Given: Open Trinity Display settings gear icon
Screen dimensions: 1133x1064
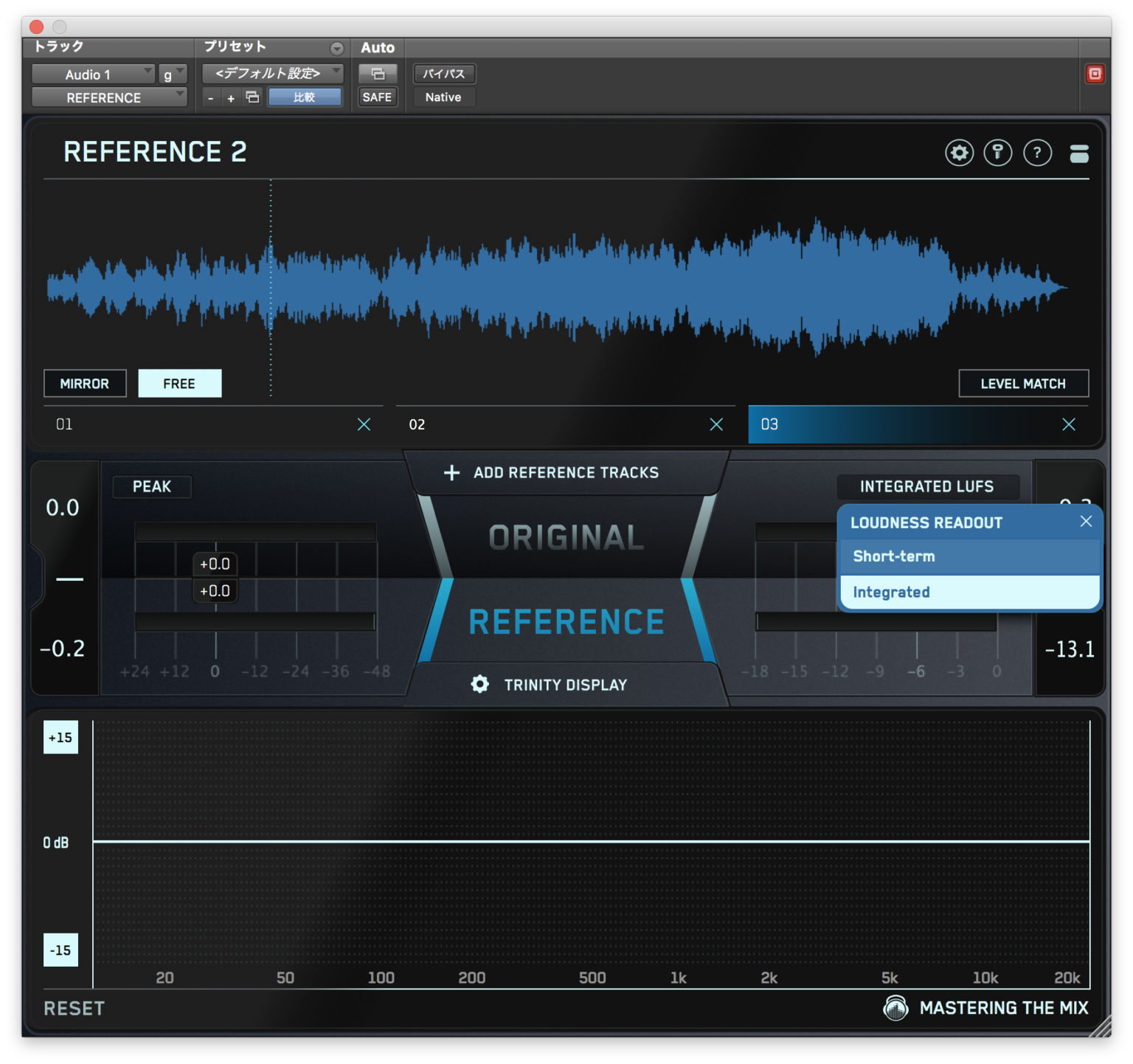Looking at the screenshot, I should [x=479, y=684].
